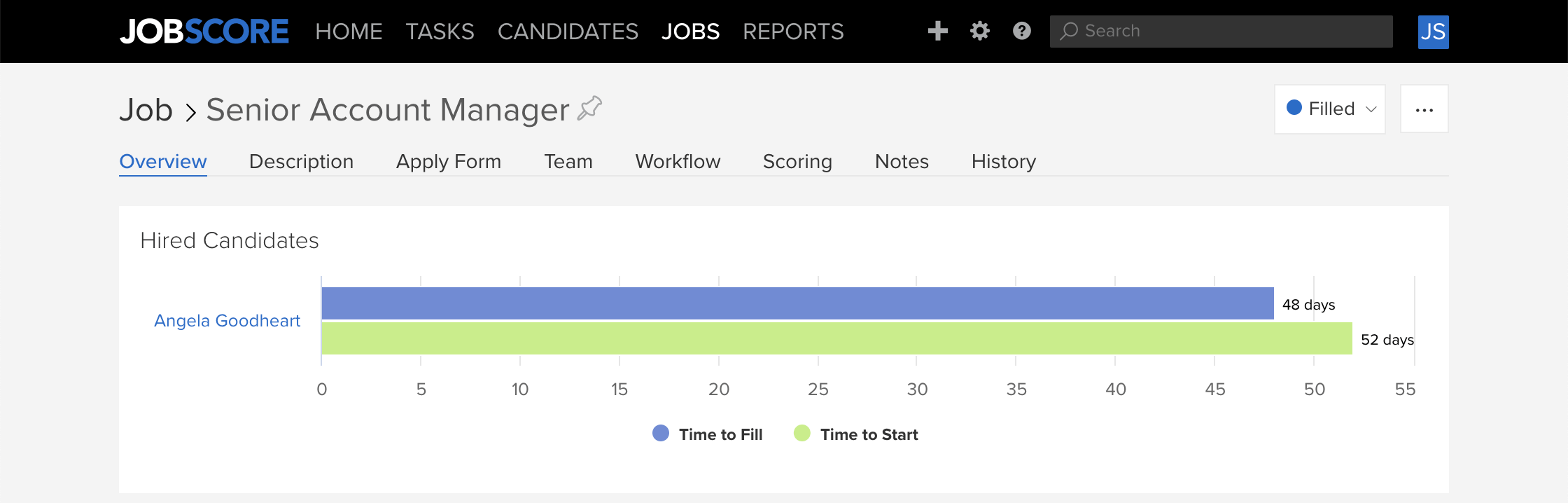The image size is (1568, 503).
Task: Go to the CANDIDATES section
Action: 568,31
